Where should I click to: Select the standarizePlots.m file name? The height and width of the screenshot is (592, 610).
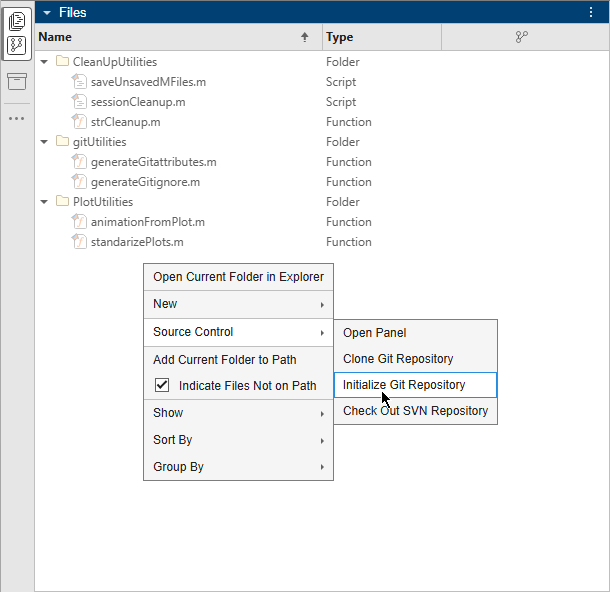[137, 242]
